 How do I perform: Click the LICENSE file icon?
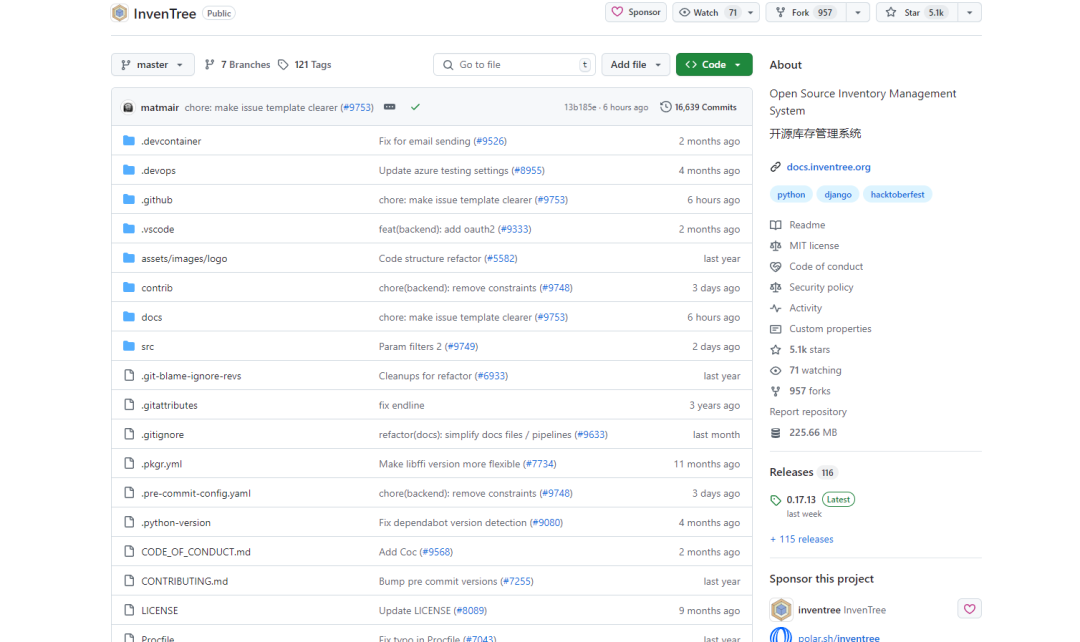click(129, 610)
